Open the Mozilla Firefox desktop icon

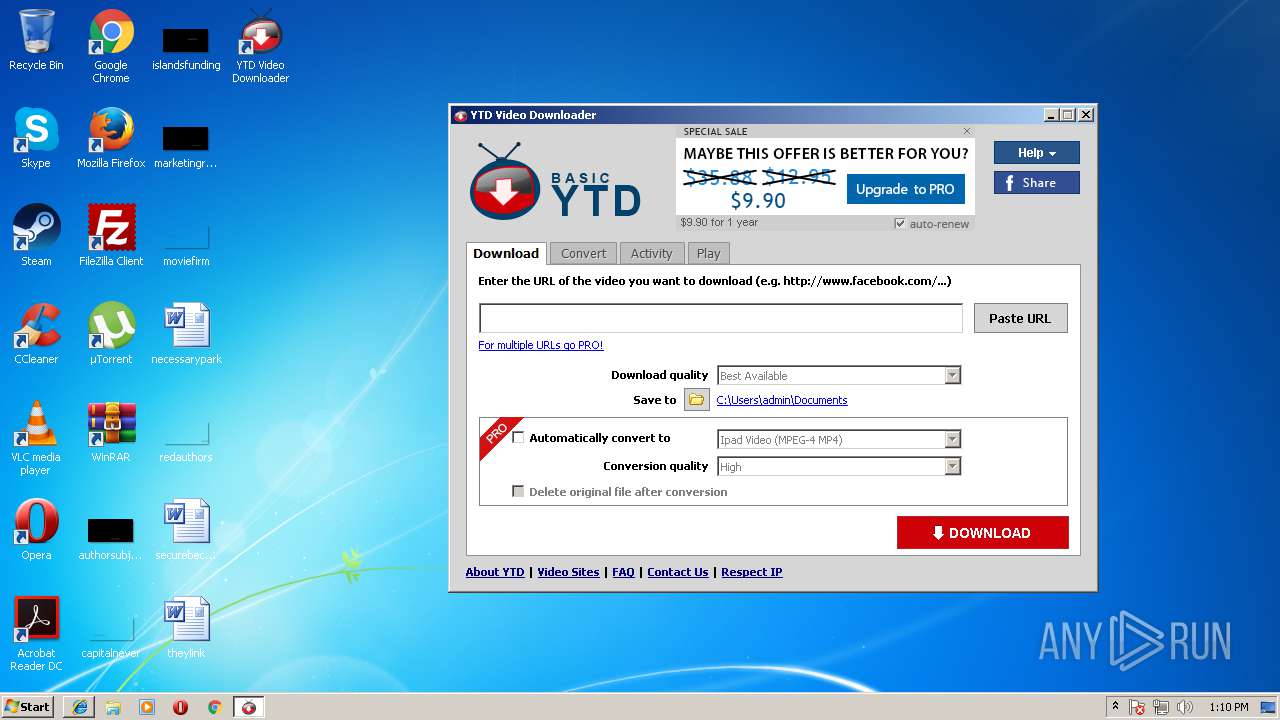pos(111,138)
